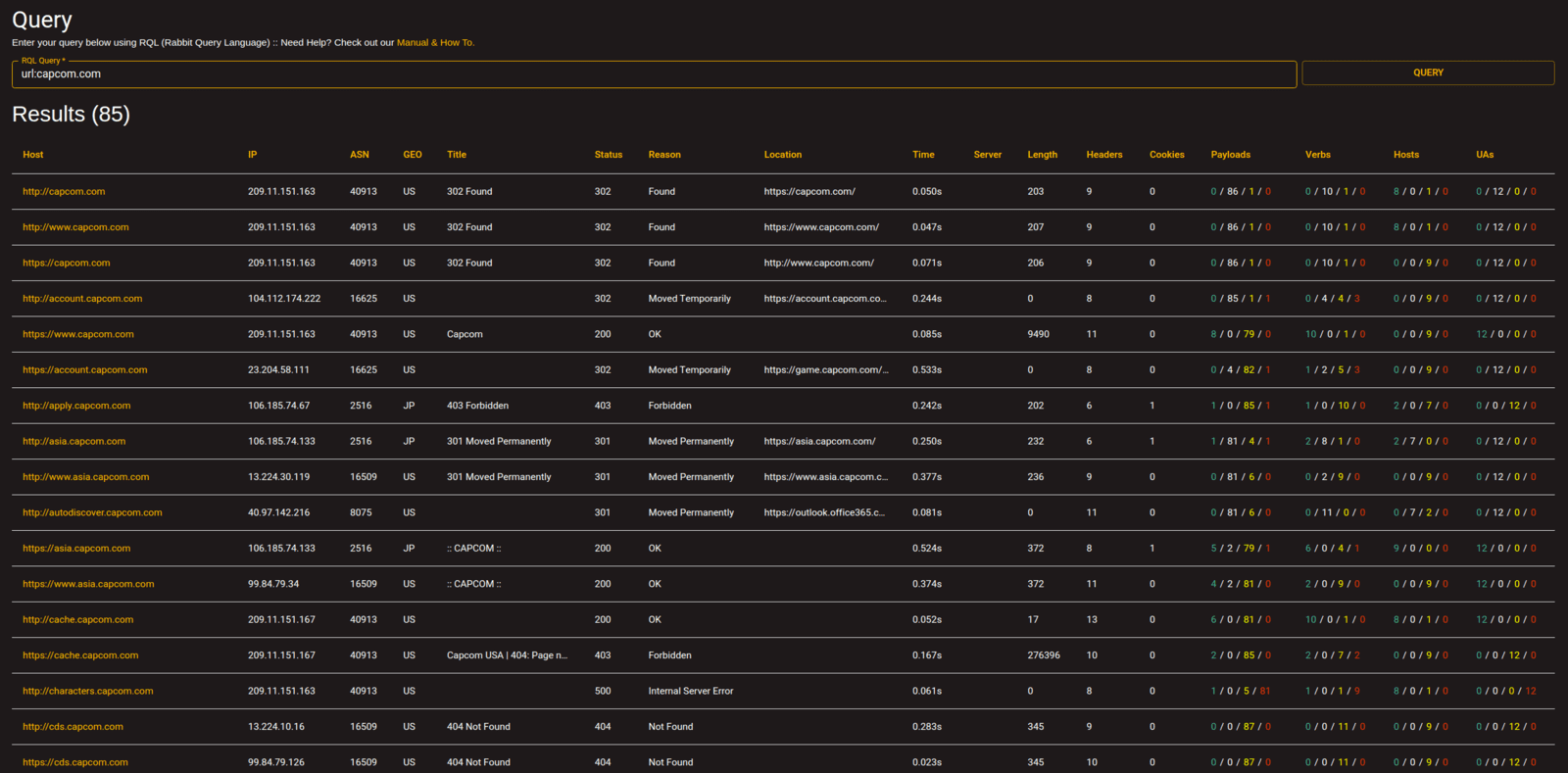Select the length value 276396
The image size is (1568, 773).
pyautogui.click(x=1044, y=655)
